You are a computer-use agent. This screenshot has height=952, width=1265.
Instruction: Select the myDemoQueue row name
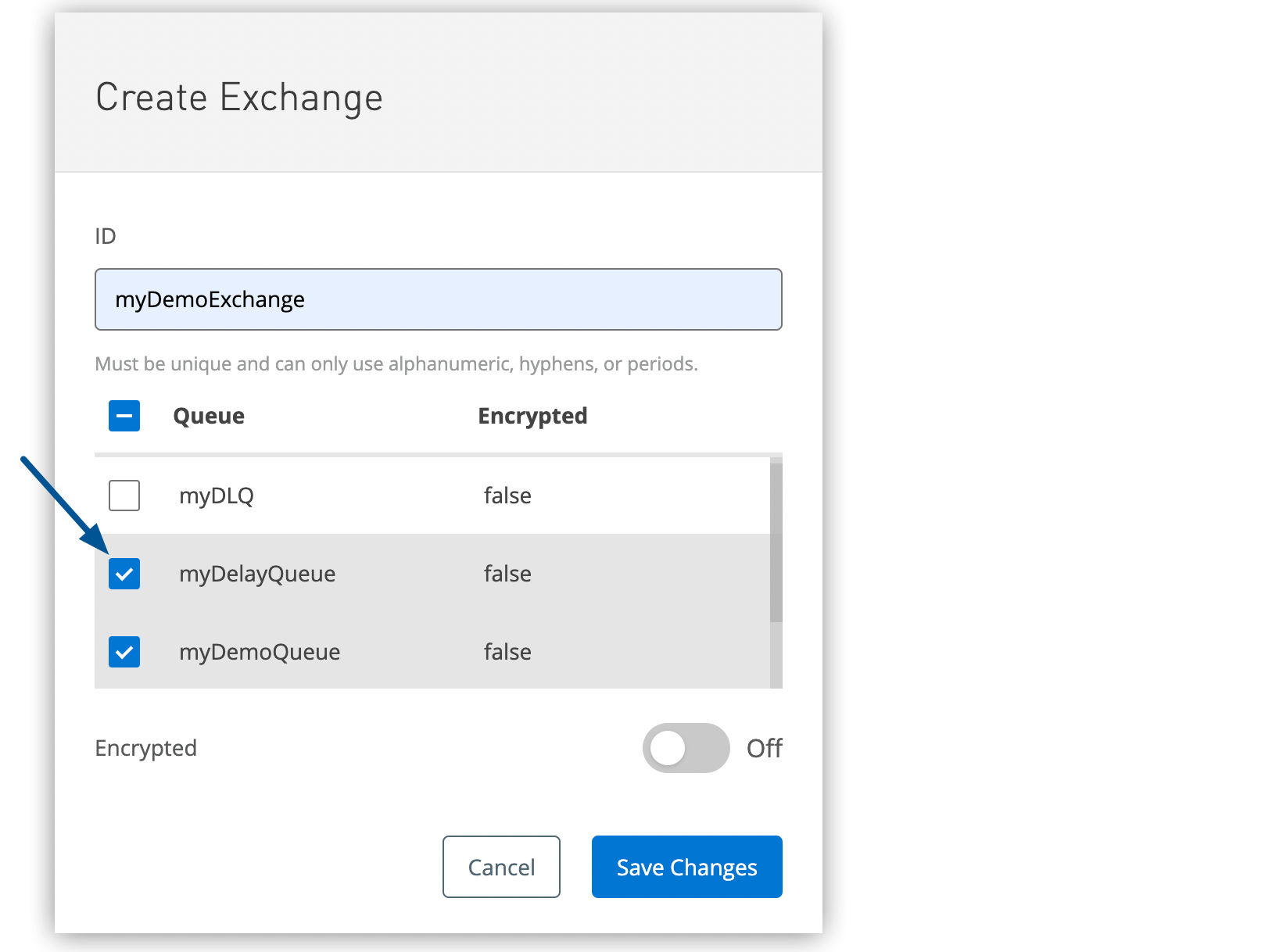(x=260, y=652)
